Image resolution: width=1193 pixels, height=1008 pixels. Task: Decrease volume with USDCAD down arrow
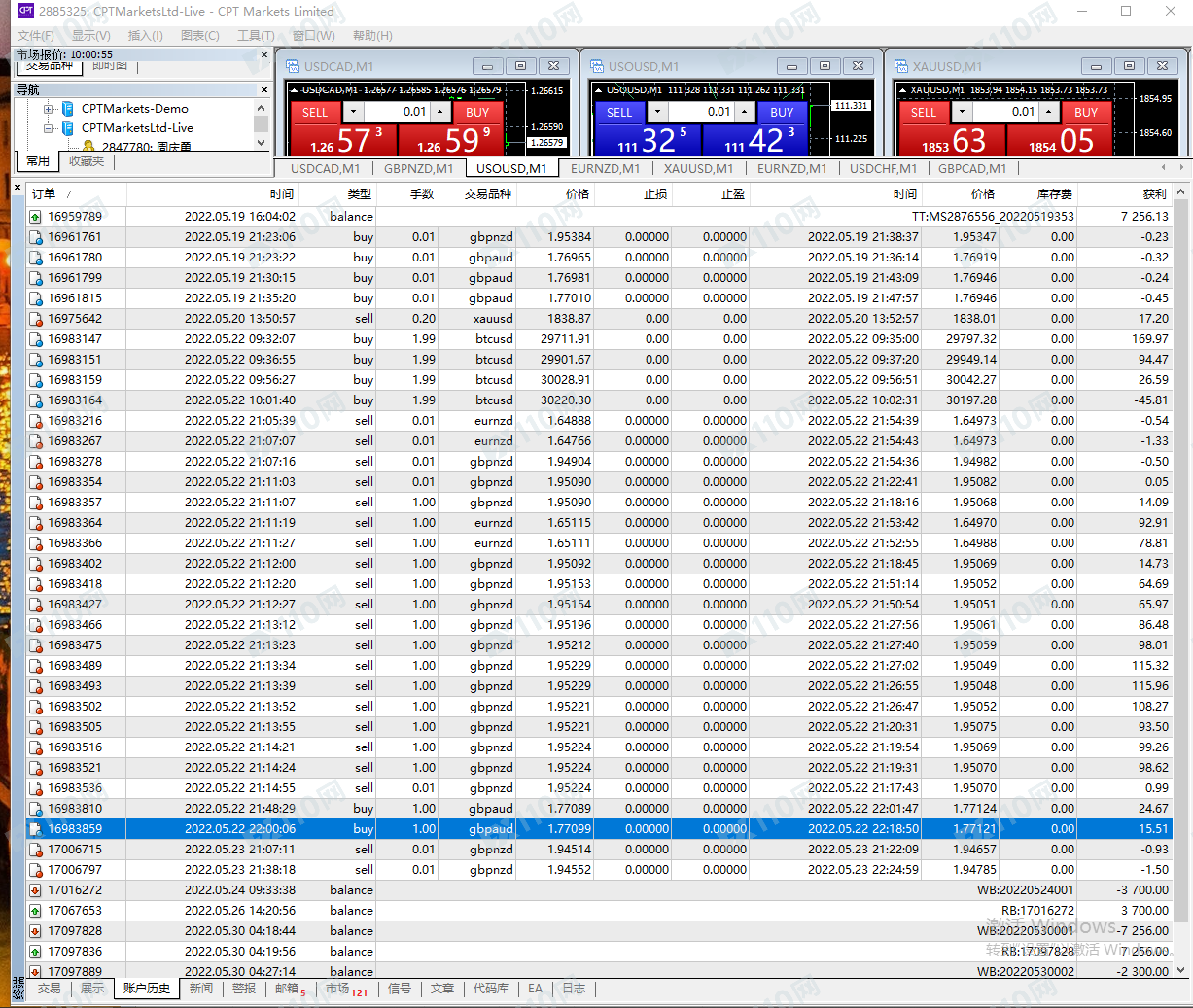point(354,112)
